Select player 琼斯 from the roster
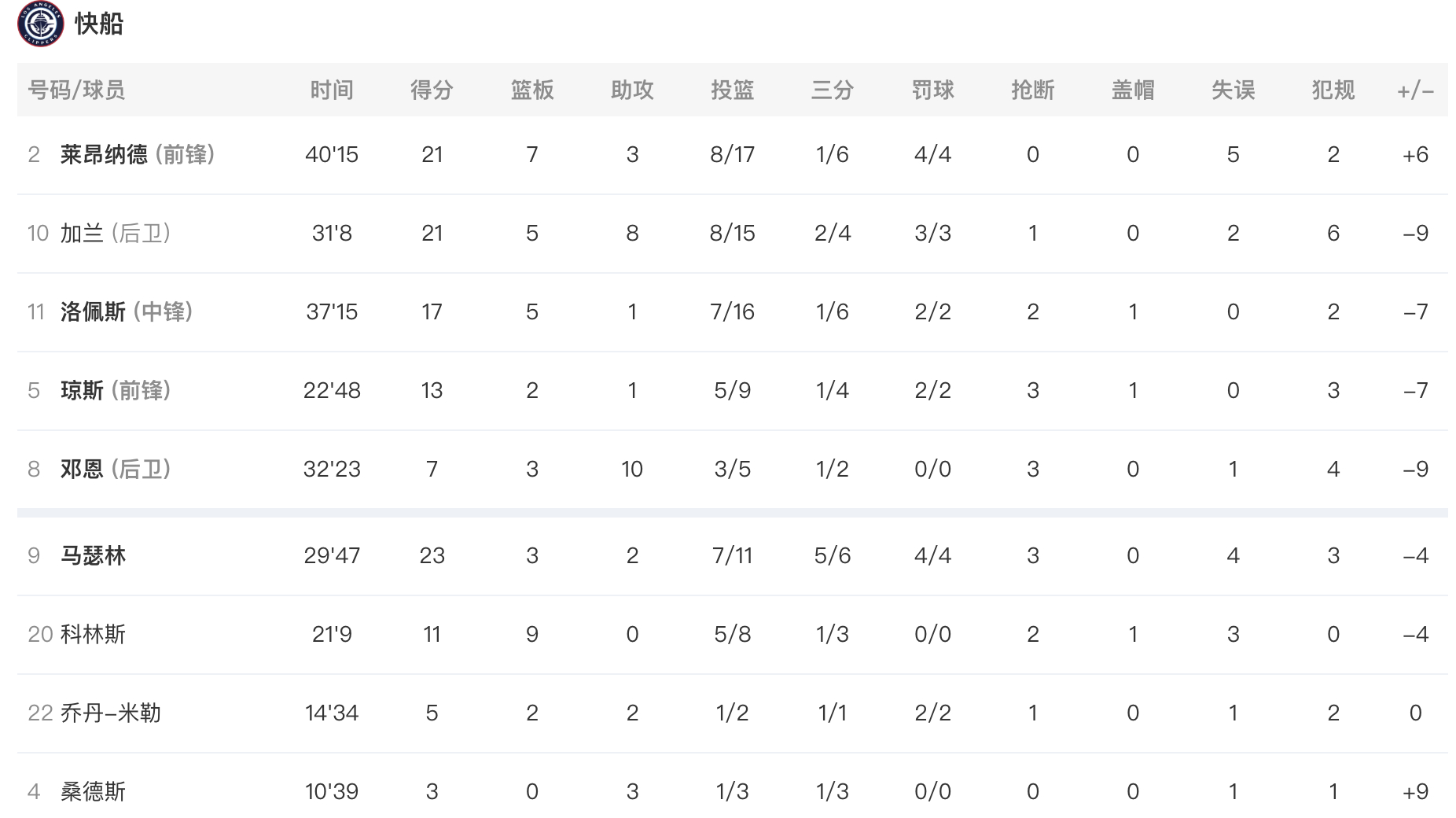 tap(82, 390)
